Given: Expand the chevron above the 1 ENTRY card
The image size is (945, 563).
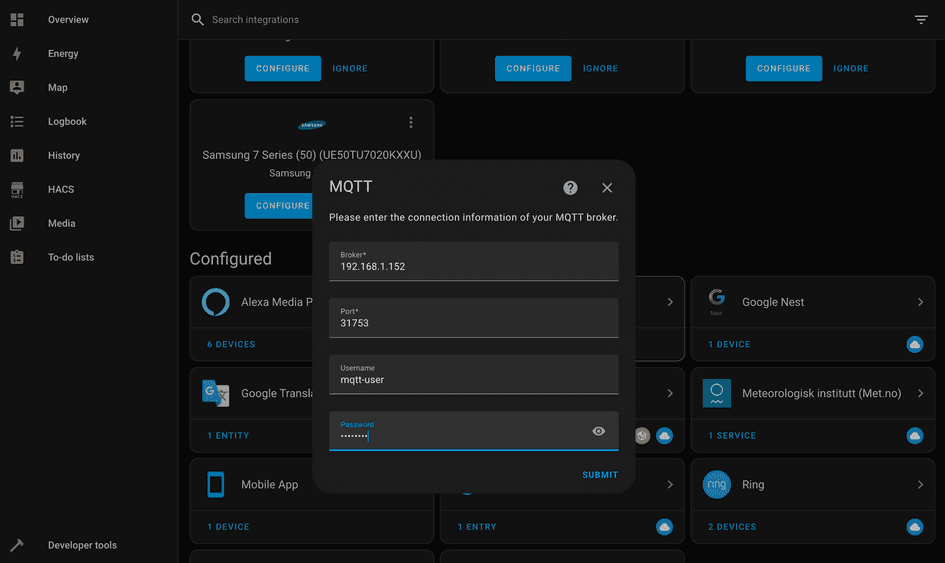Looking at the screenshot, I should point(670,485).
